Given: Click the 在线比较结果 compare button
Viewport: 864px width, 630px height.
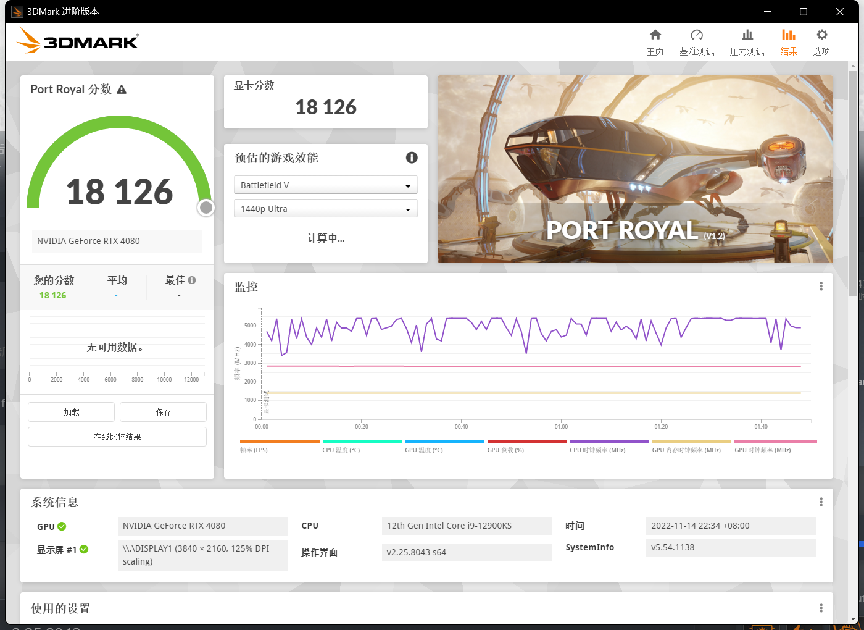Looking at the screenshot, I should point(116,434).
